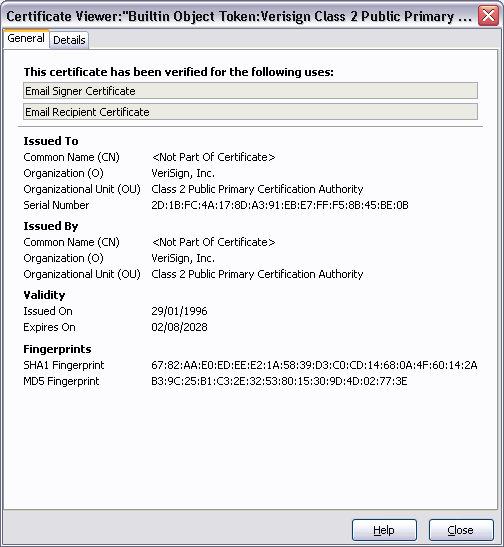Image resolution: width=504 pixels, height=547 pixels.
Task: Select the General tab
Action: 26,38
